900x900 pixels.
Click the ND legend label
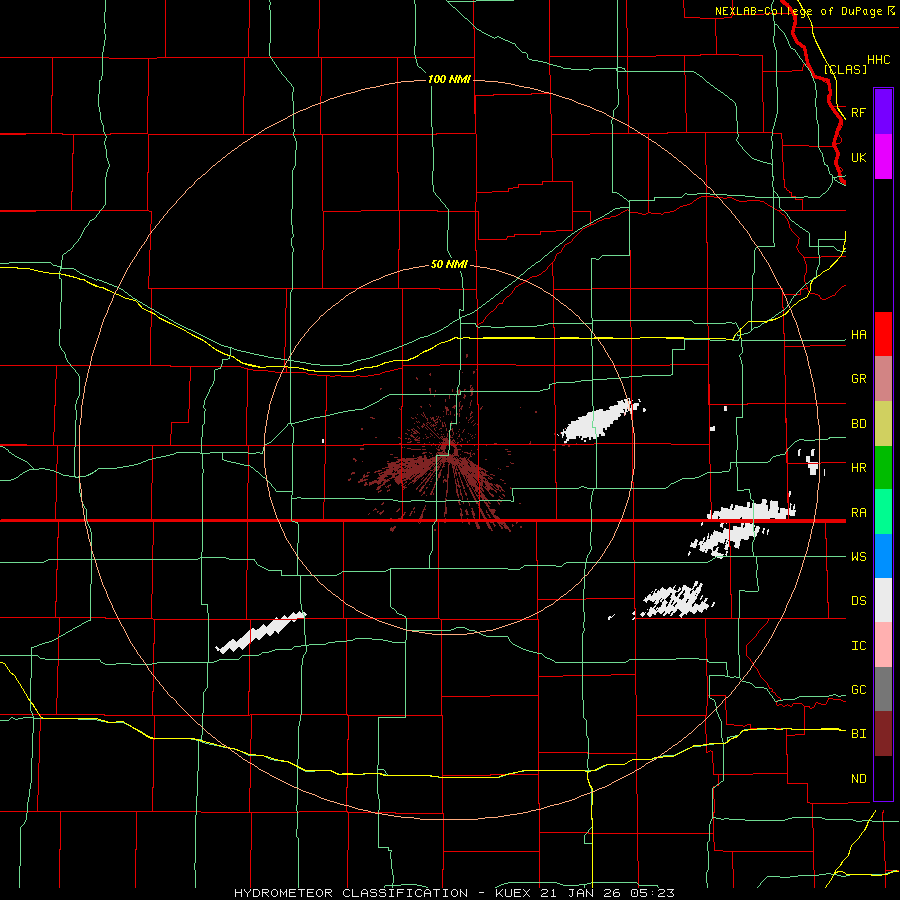pos(859,779)
